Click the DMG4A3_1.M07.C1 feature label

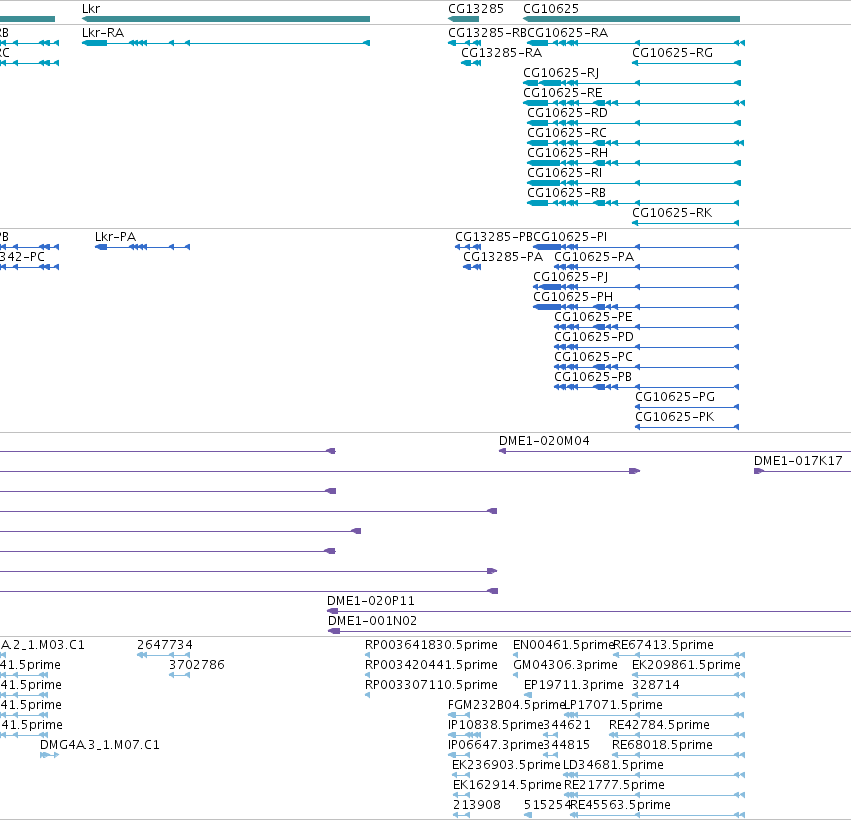pos(100,745)
